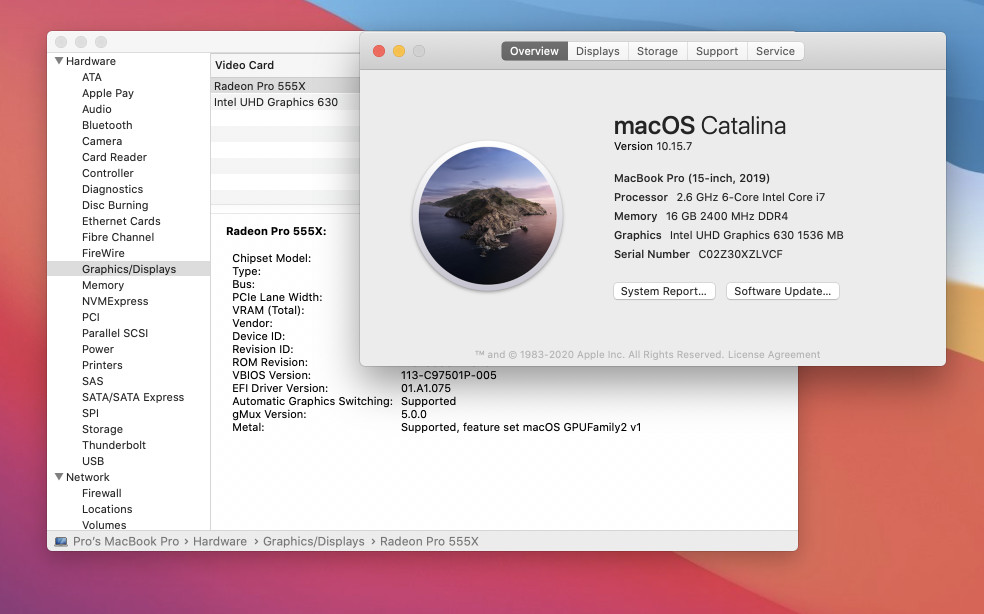Click the Software Update button

pos(783,291)
